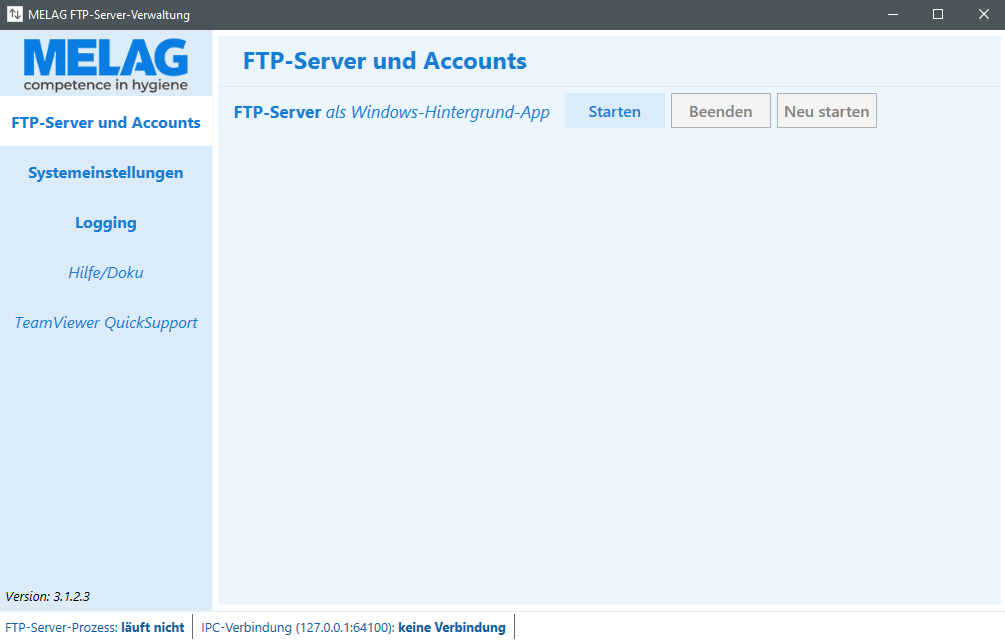The image size is (1005, 641).
Task: Minimize the MELAG window
Action: click(892, 14)
